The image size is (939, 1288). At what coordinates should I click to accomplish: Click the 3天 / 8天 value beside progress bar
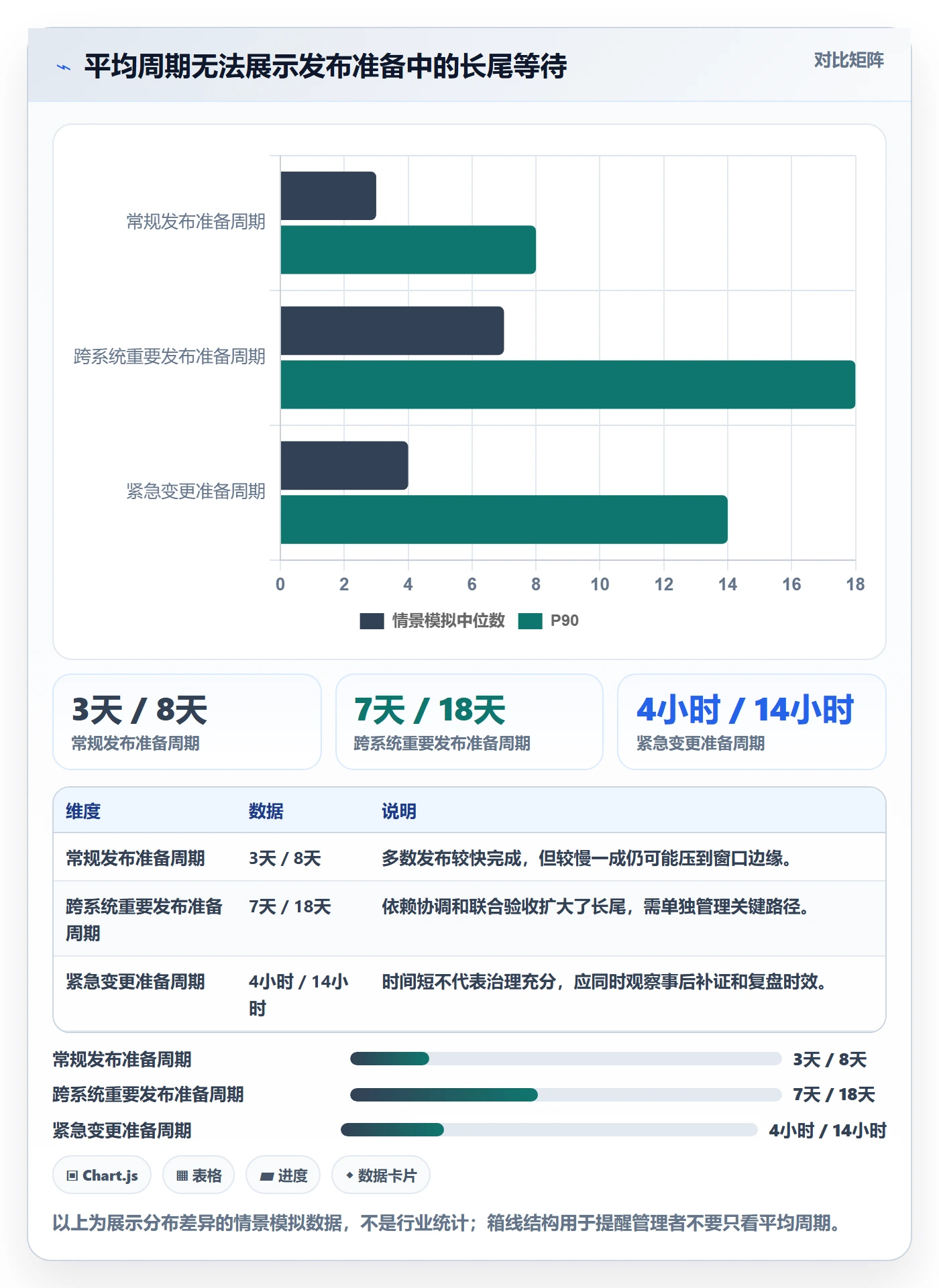tap(830, 1059)
